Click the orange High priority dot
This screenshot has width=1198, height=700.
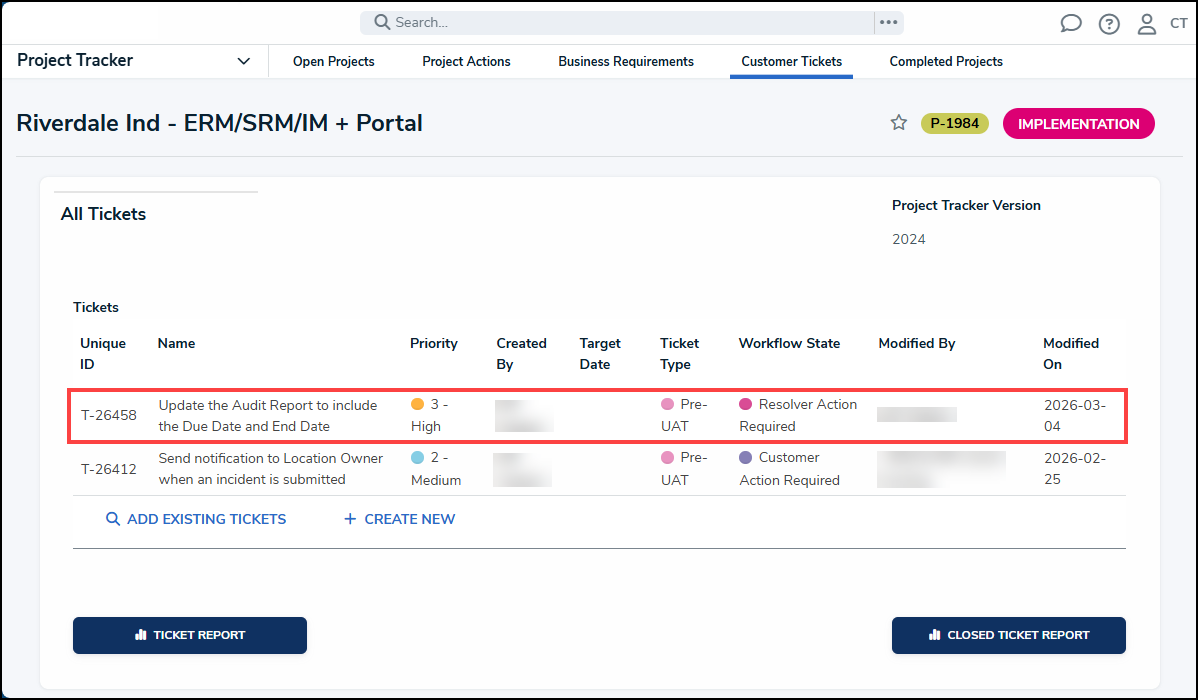click(x=418, y=405)
